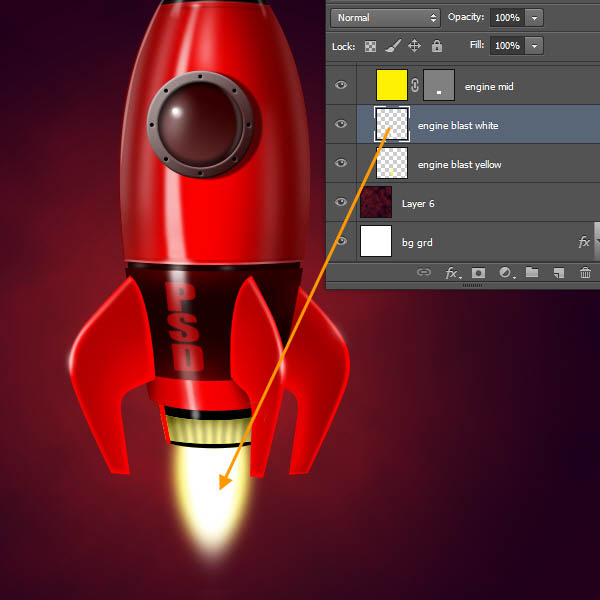Hide the engine mid layer
The height and width of the screenshot is (600, 600).
click(341, 86)
